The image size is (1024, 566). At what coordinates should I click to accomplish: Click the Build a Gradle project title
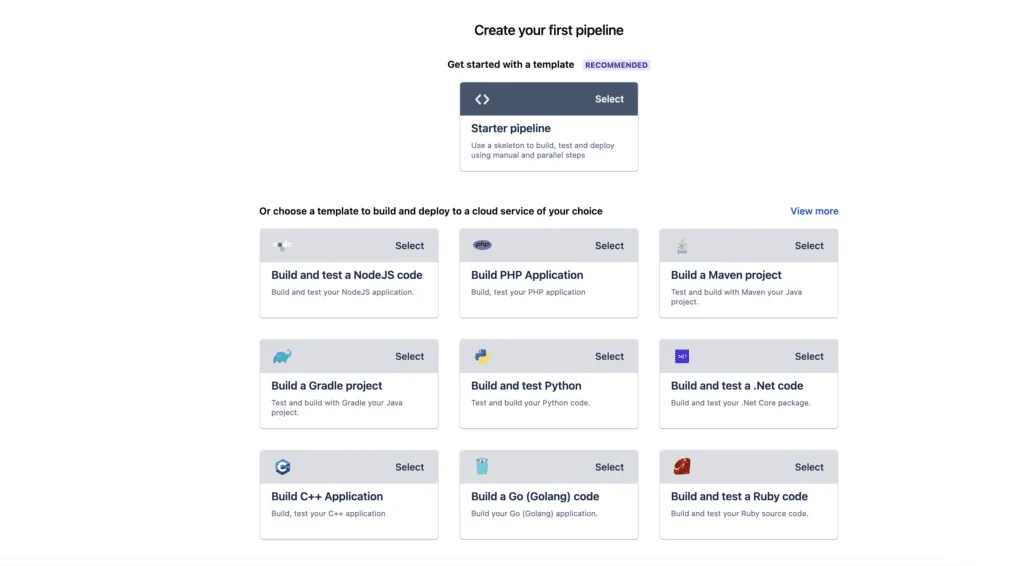pos(327,386)
